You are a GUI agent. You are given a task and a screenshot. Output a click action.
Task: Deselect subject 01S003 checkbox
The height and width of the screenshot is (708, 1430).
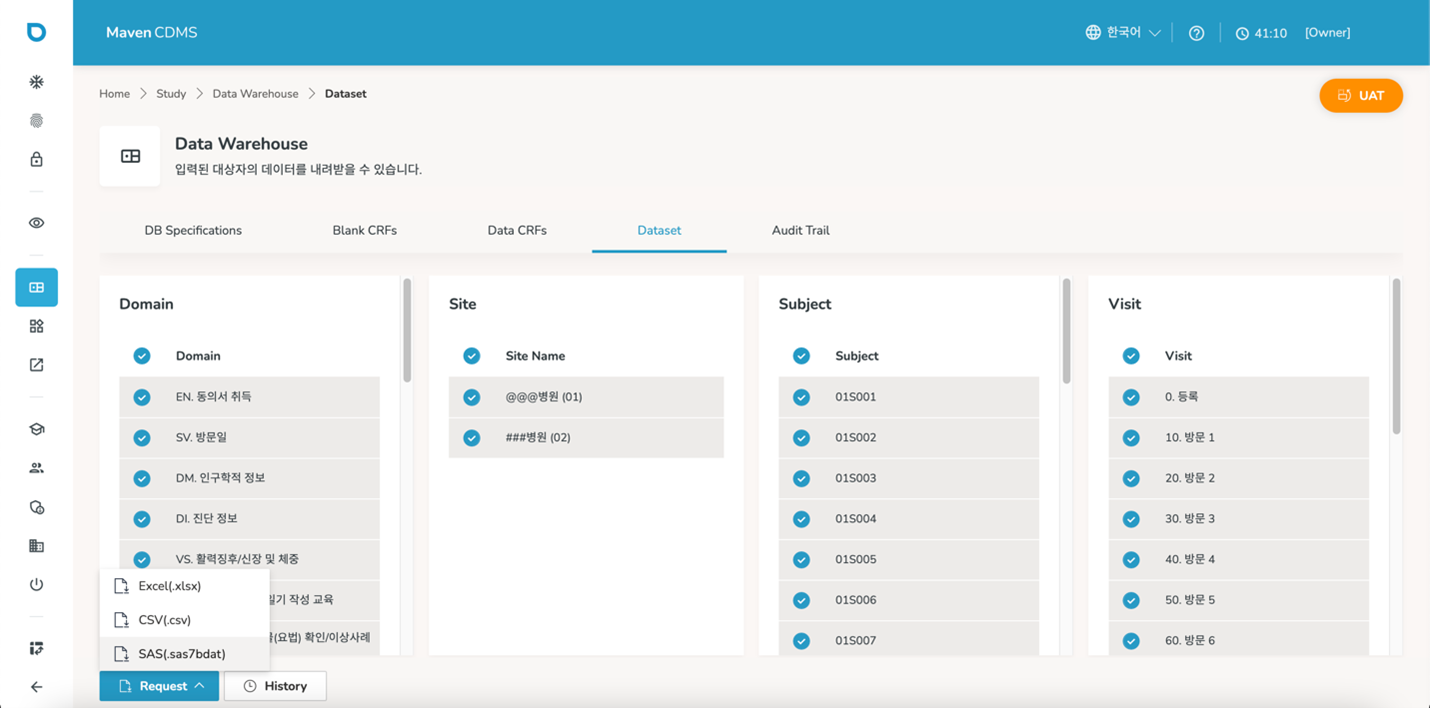click(x=801, y=478)
